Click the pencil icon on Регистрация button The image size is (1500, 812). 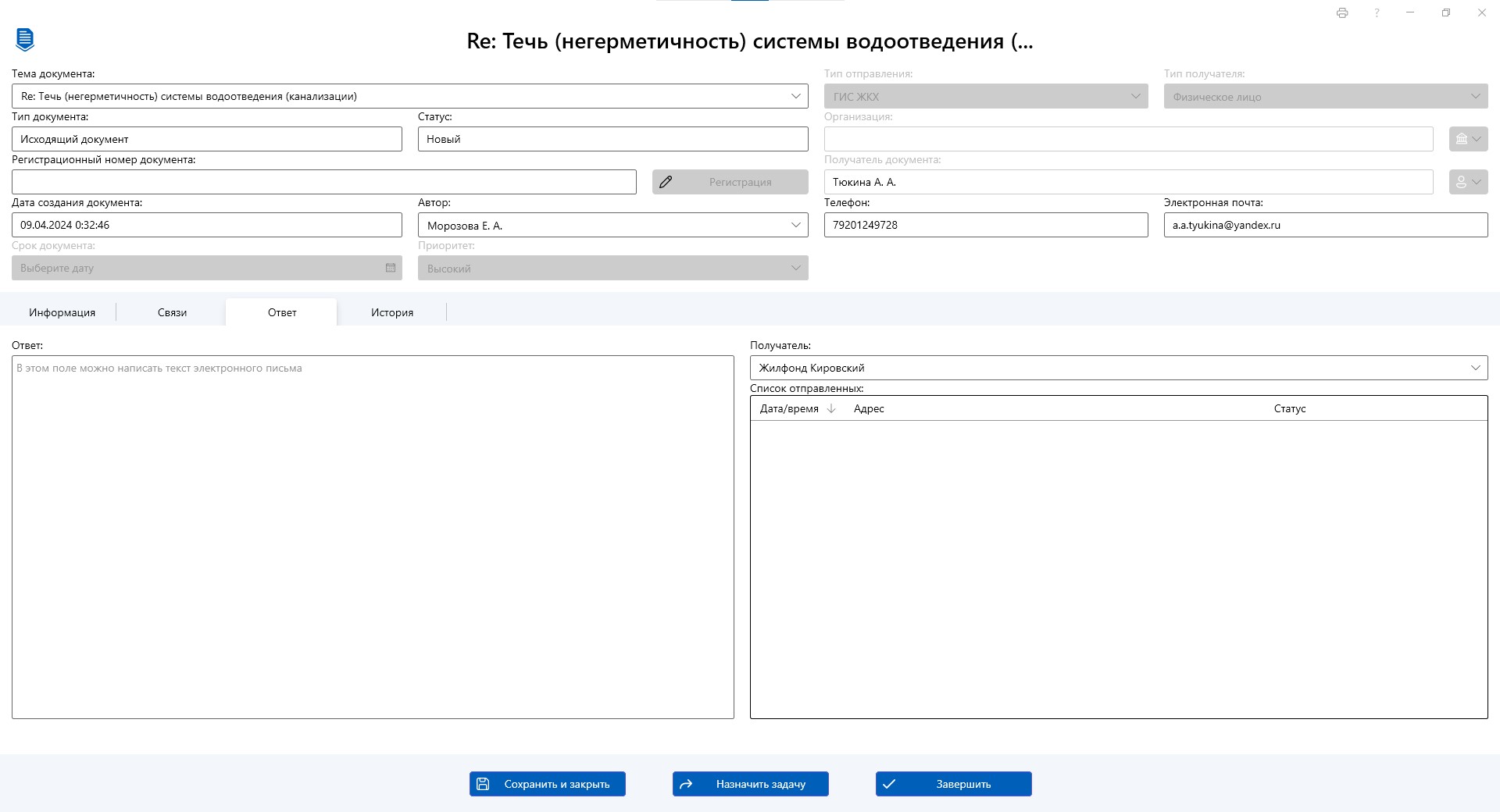click(666, 182)
